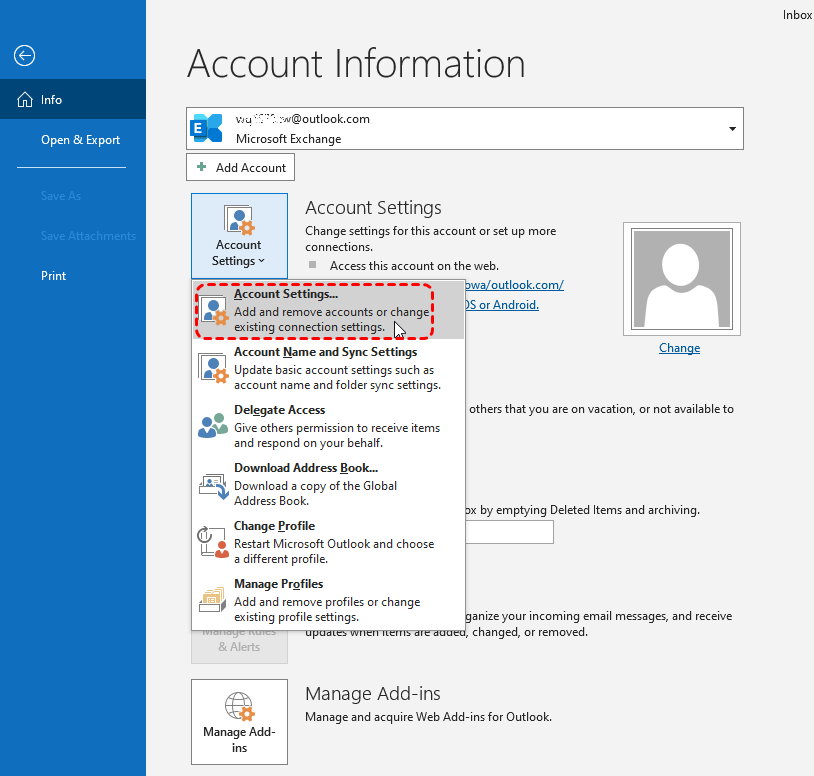The height and width of the screenshot is (776, 814).
Task: Open the Info tab in sidebar
Action: tap(52, 100)
